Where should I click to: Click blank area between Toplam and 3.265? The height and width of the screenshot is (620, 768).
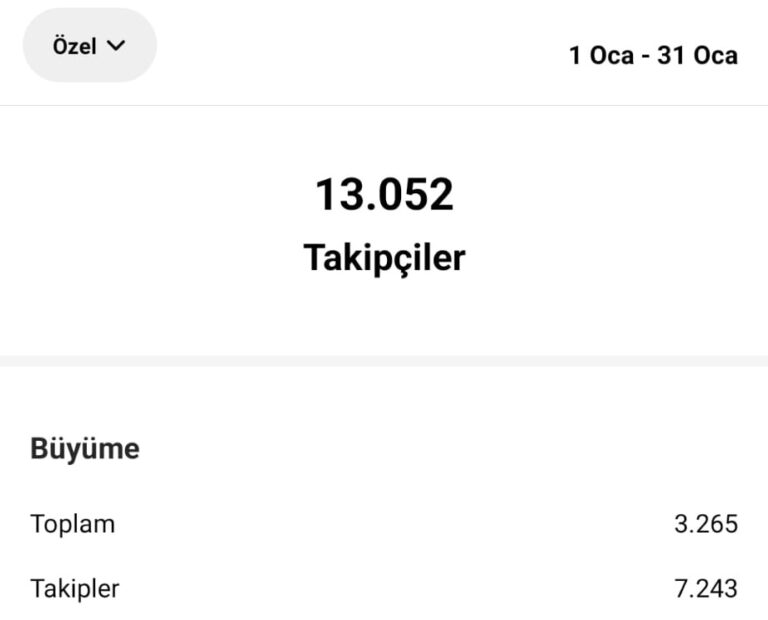tap(390, 523)
